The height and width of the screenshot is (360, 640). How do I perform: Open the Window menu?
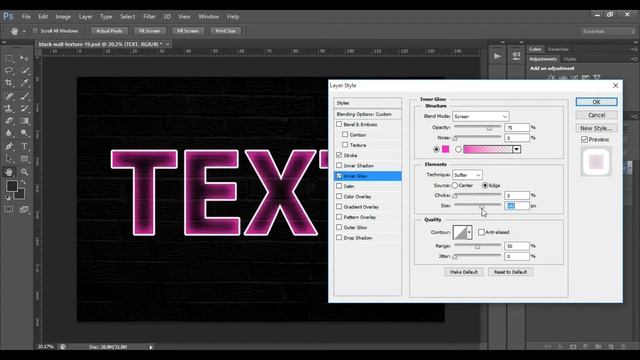[x=209, y=17]
